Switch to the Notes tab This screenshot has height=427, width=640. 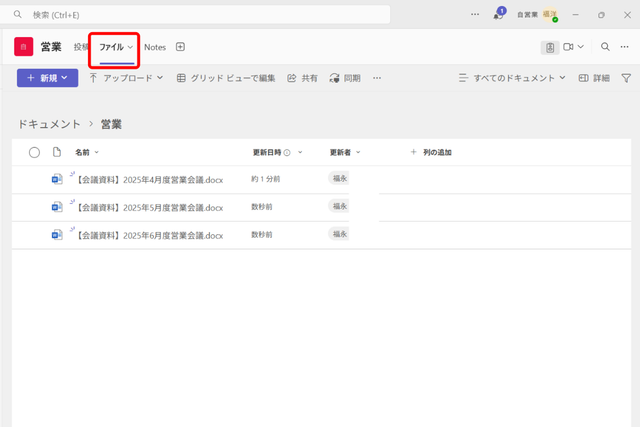coord(154,47)
